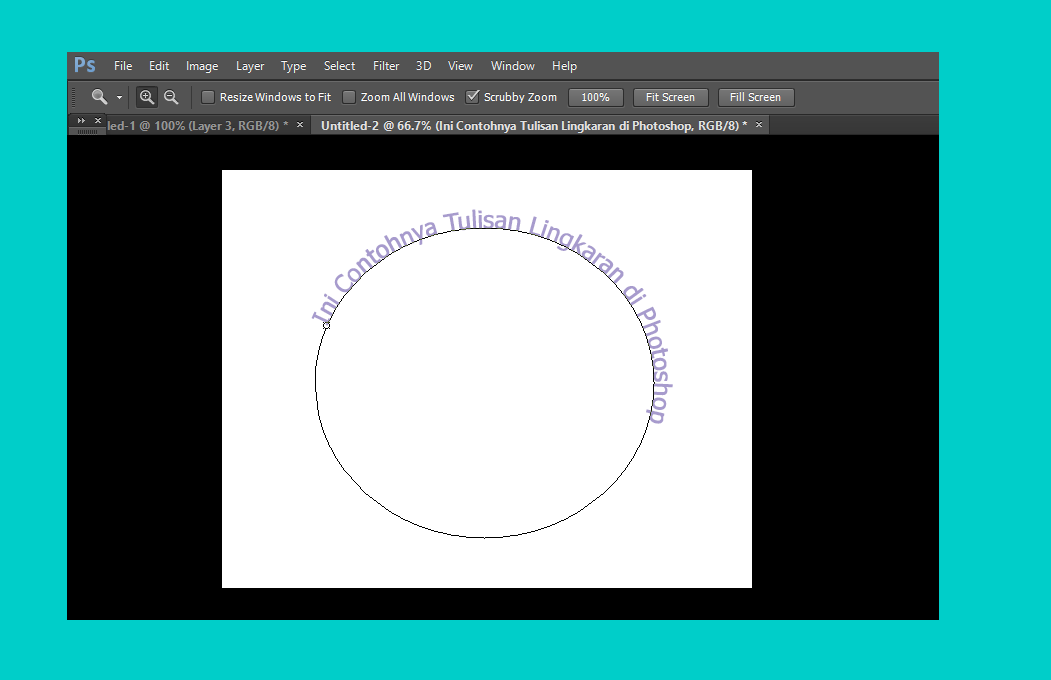Select the Zoom Out mode icon

171,97
